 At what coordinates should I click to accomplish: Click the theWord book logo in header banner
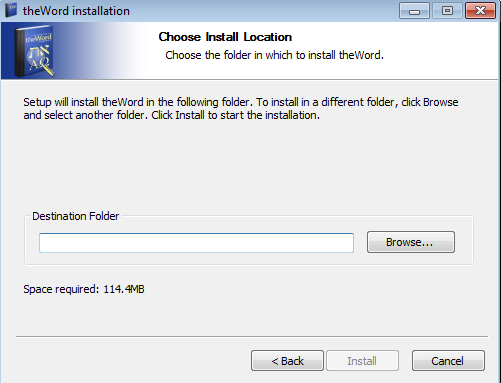click(x=34, y=51)
